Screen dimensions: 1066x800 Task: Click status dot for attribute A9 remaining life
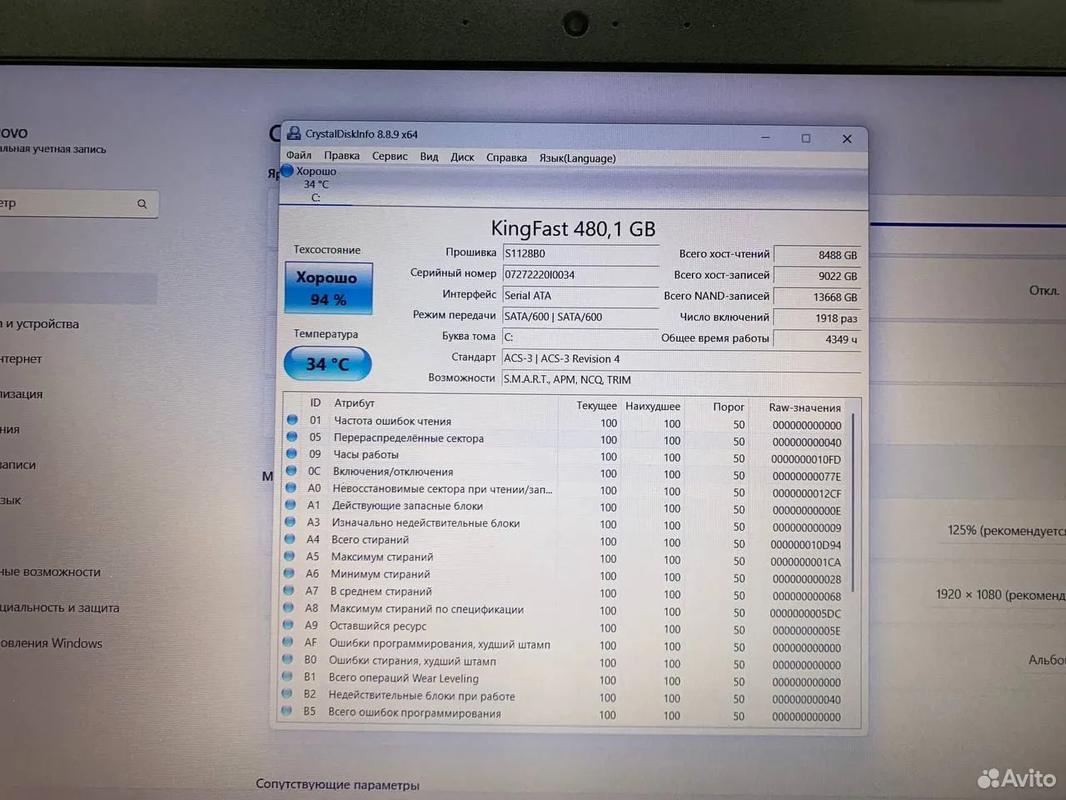point(288,625)
